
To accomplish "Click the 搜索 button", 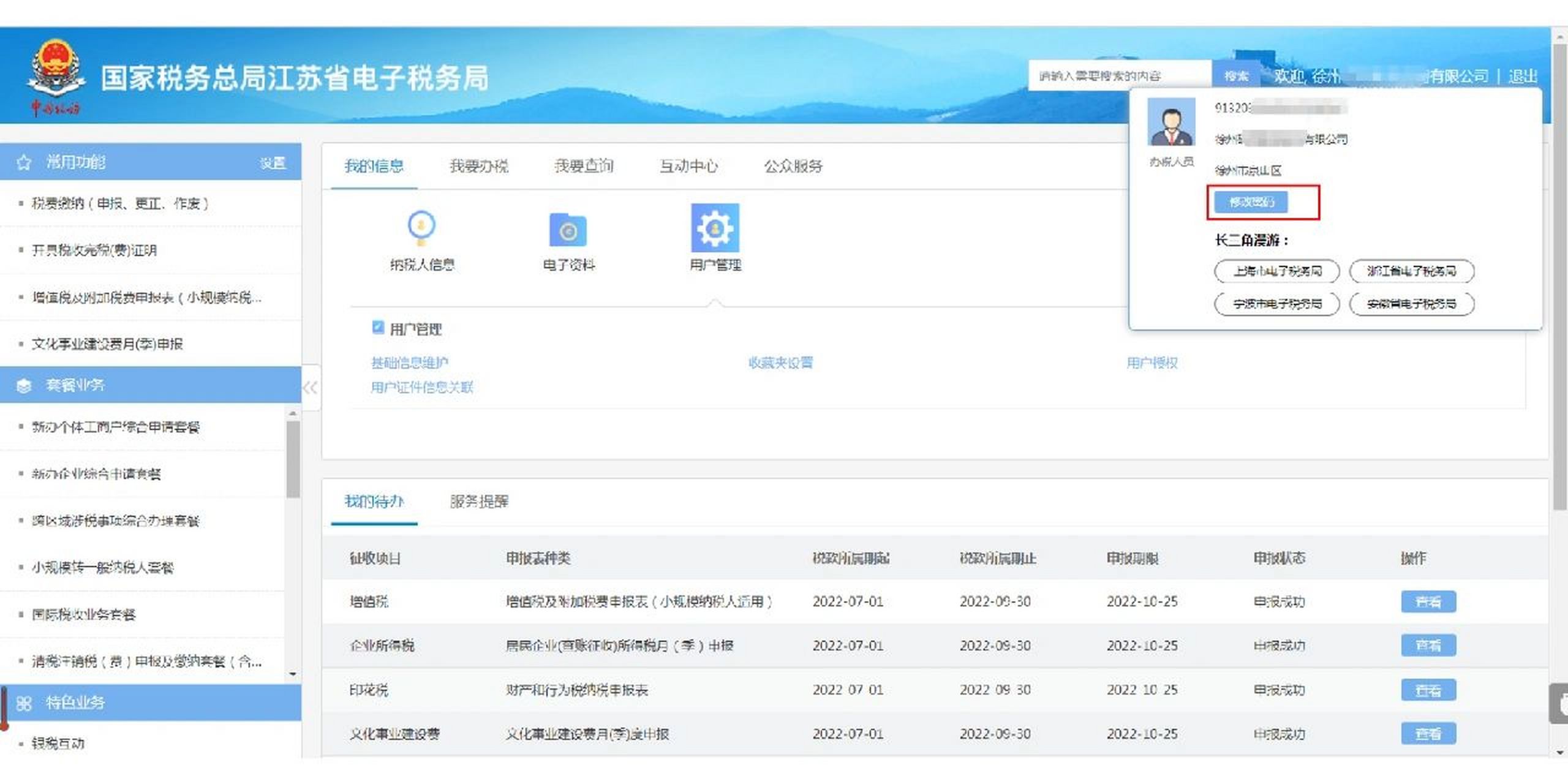I will (1236, 76).
